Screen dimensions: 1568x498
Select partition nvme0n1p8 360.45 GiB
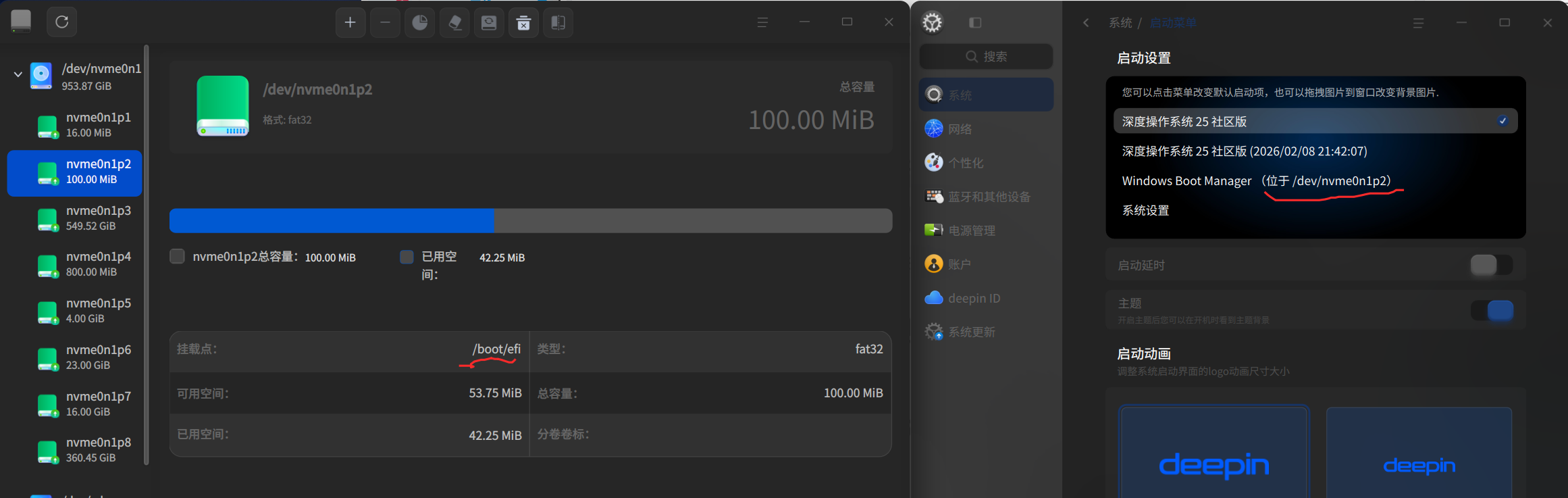(x=74, y=450)
